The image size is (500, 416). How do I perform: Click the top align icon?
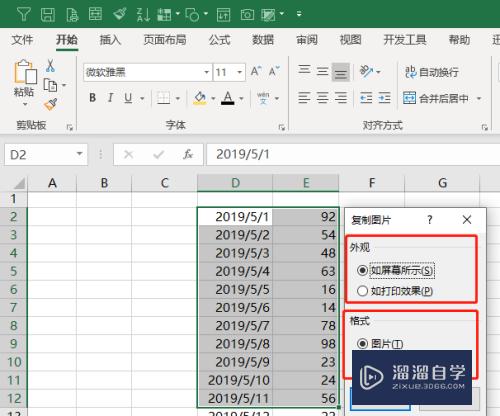tap(304, 70)
